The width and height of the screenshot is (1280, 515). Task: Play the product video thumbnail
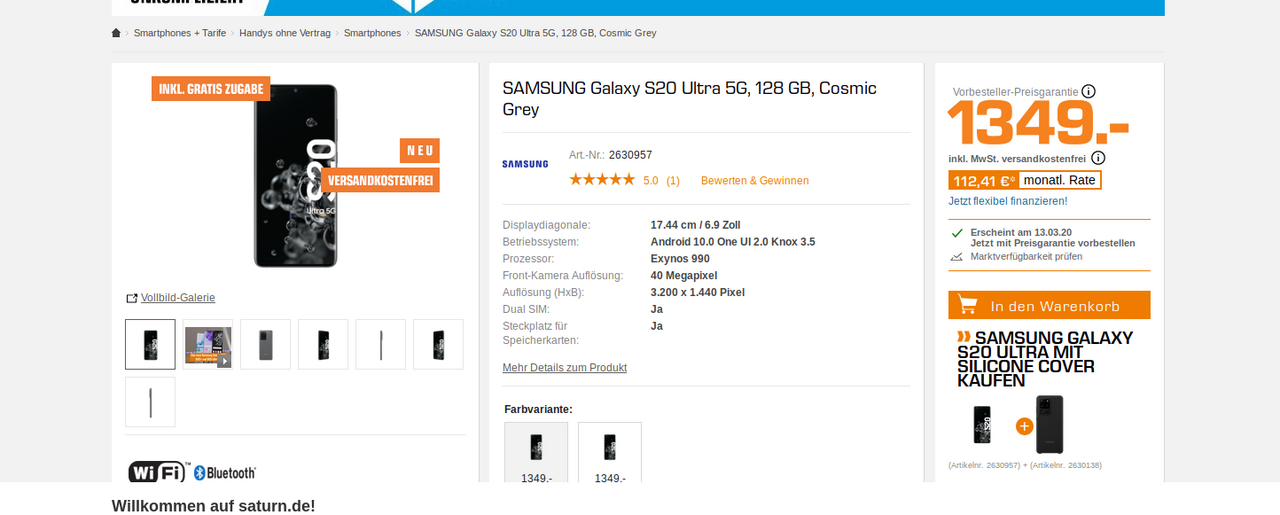pos(208,344)
